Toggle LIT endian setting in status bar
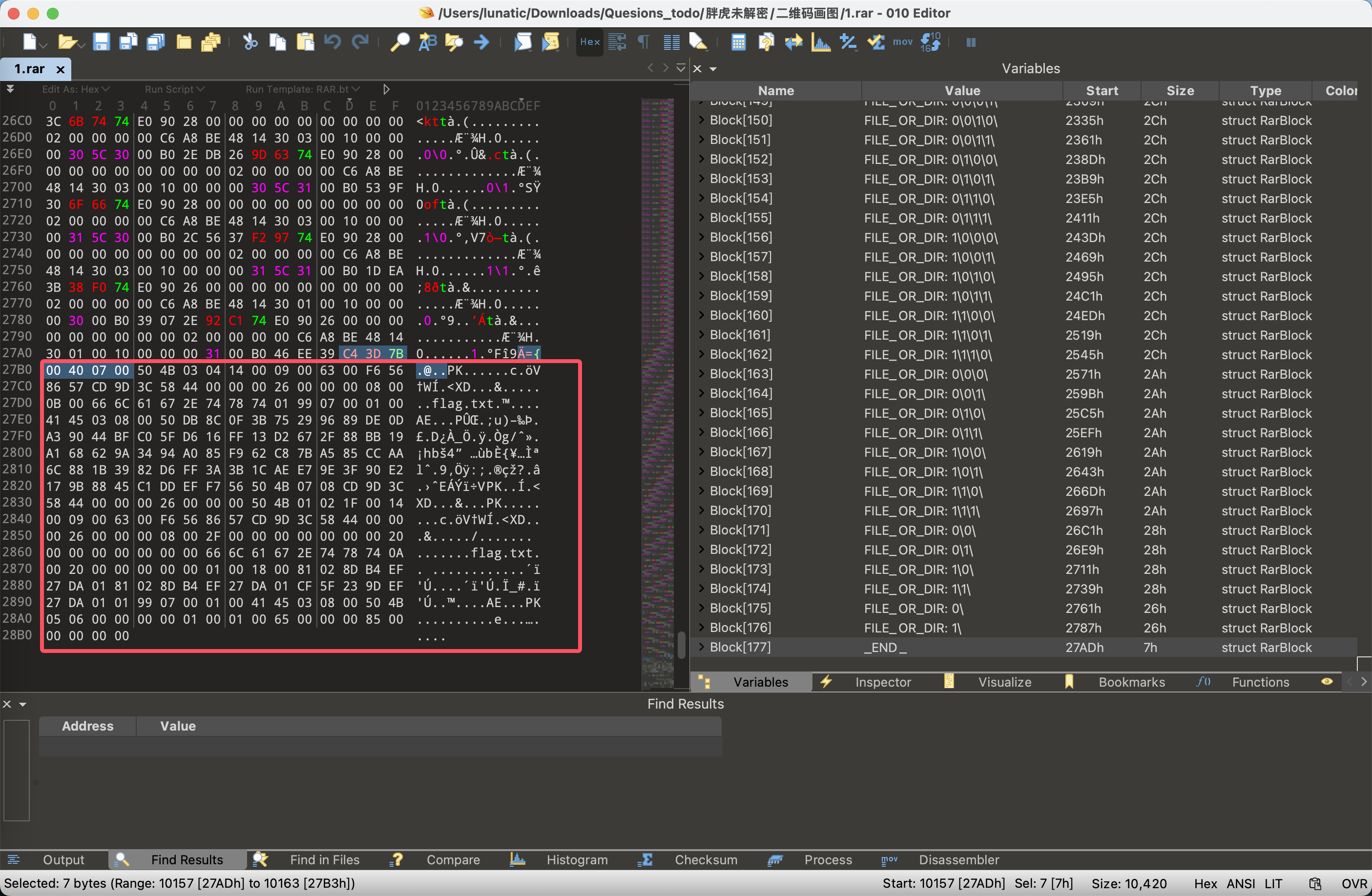The width and height of the screenshot is (1372, 896). 1274,883
